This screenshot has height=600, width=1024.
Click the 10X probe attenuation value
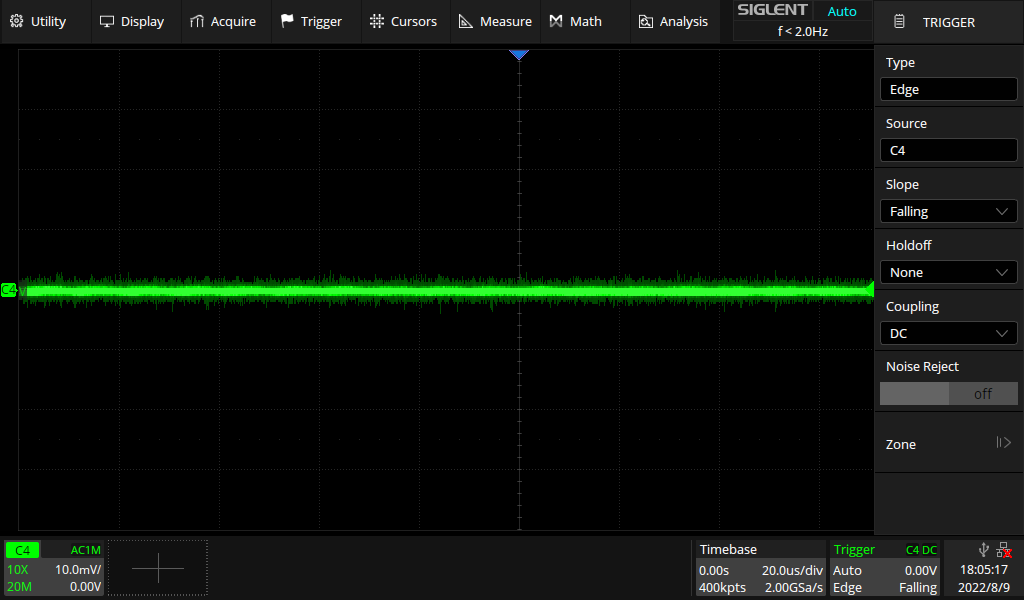click(x=18, y=569)
